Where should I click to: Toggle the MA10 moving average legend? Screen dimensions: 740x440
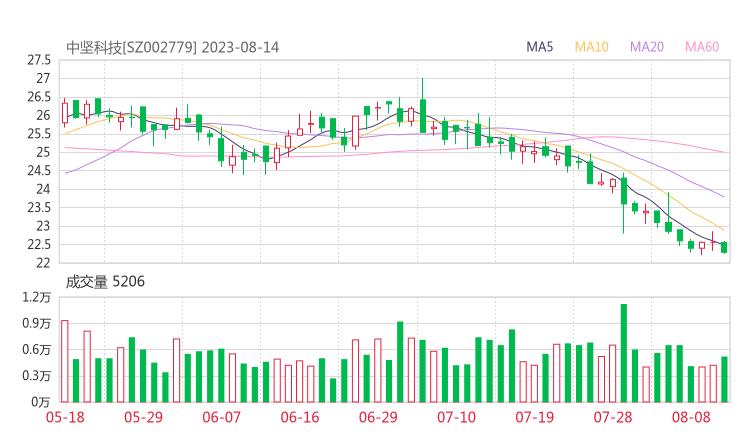tap(592, 47)
